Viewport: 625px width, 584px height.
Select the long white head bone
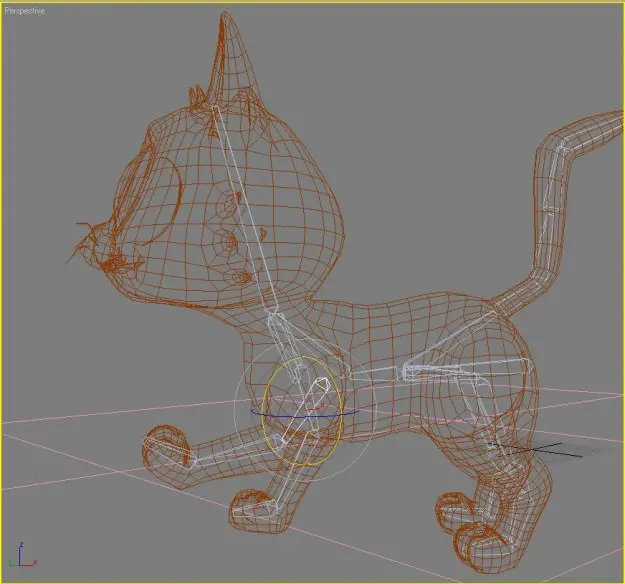(244, 208)
